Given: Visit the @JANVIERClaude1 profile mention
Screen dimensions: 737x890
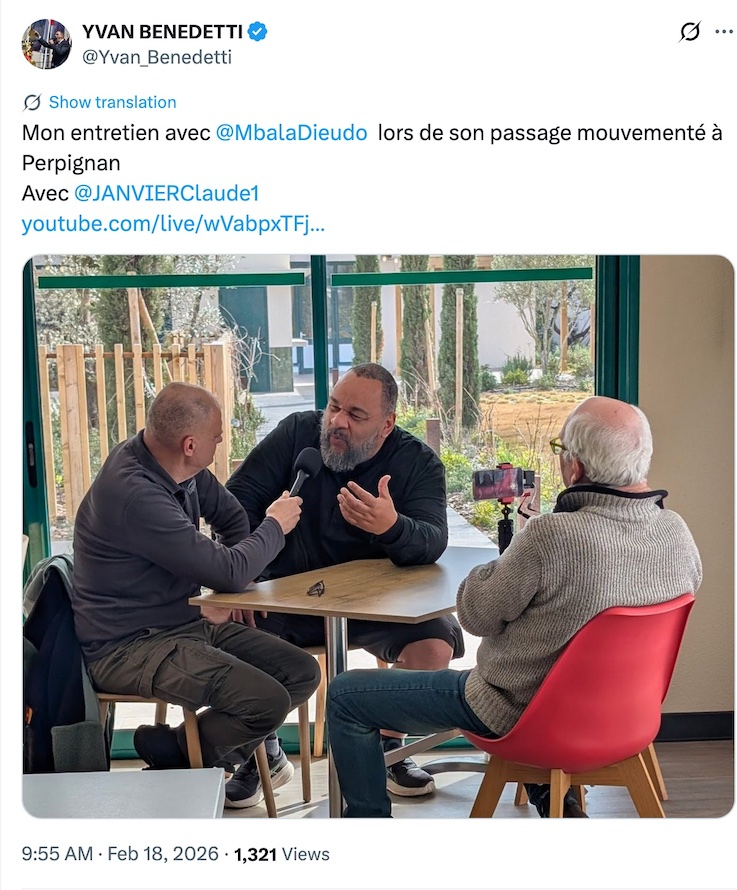Looking at the screenshot, I should 167,194.
